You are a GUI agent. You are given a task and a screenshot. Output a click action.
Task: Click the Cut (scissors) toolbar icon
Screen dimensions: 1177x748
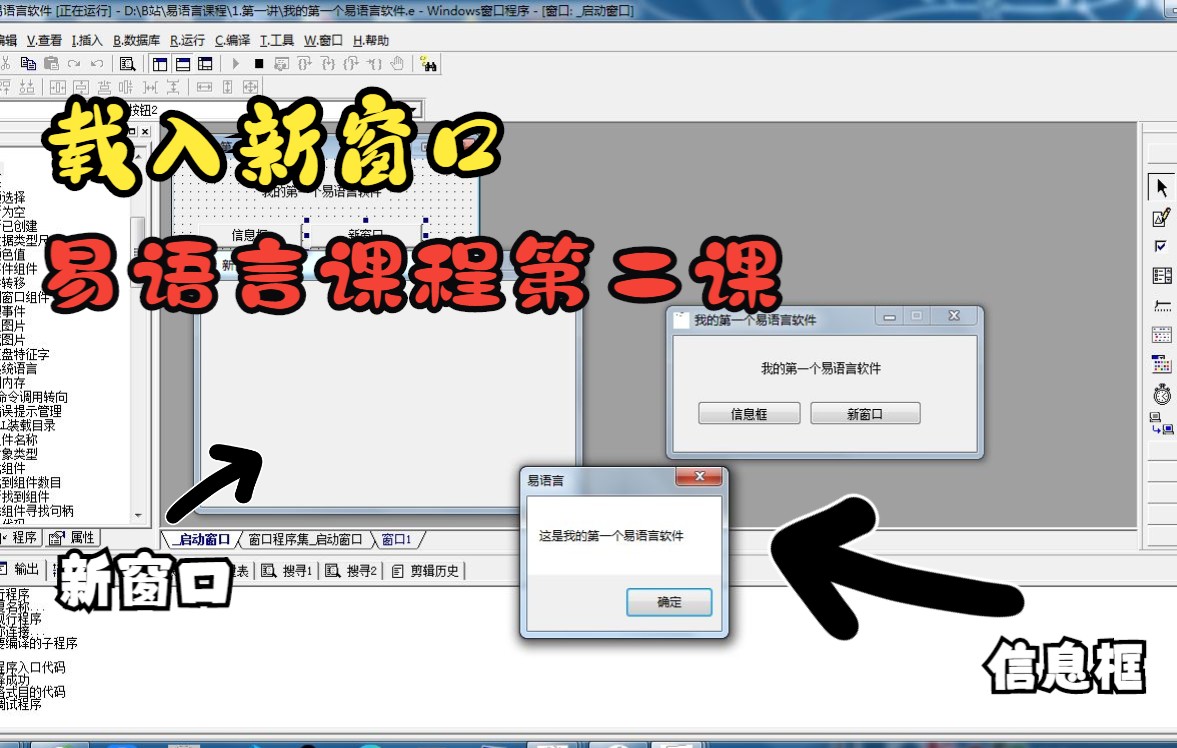click(x=8, y=63)
